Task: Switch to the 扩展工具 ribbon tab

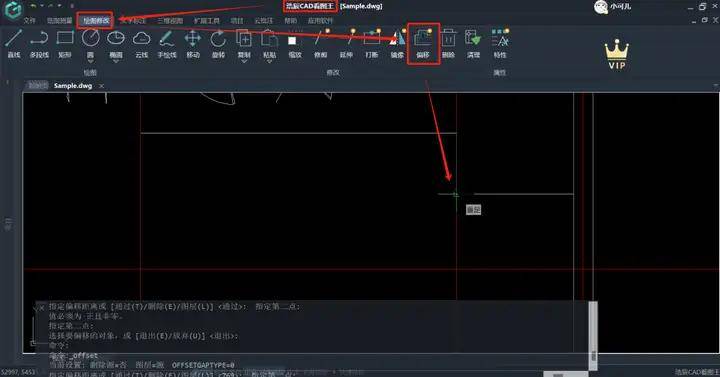Action: 207,21
